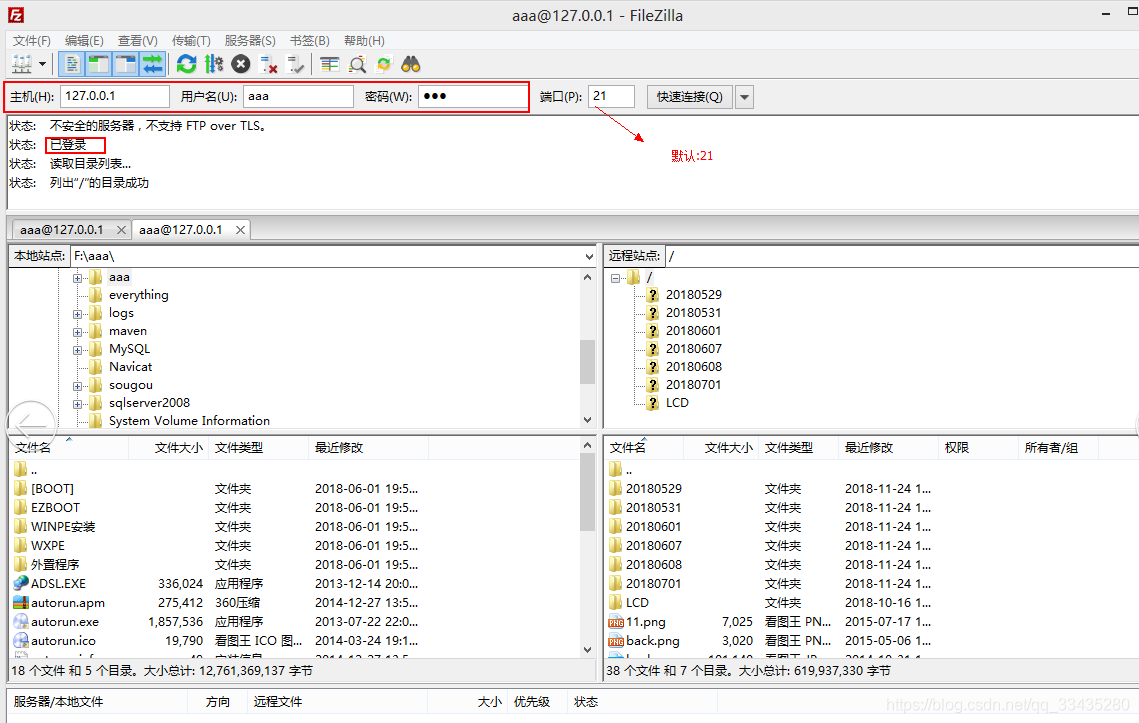1139x723 pixels.
Task: Collapse the remote root / node
Action: [x=615, y=278]
